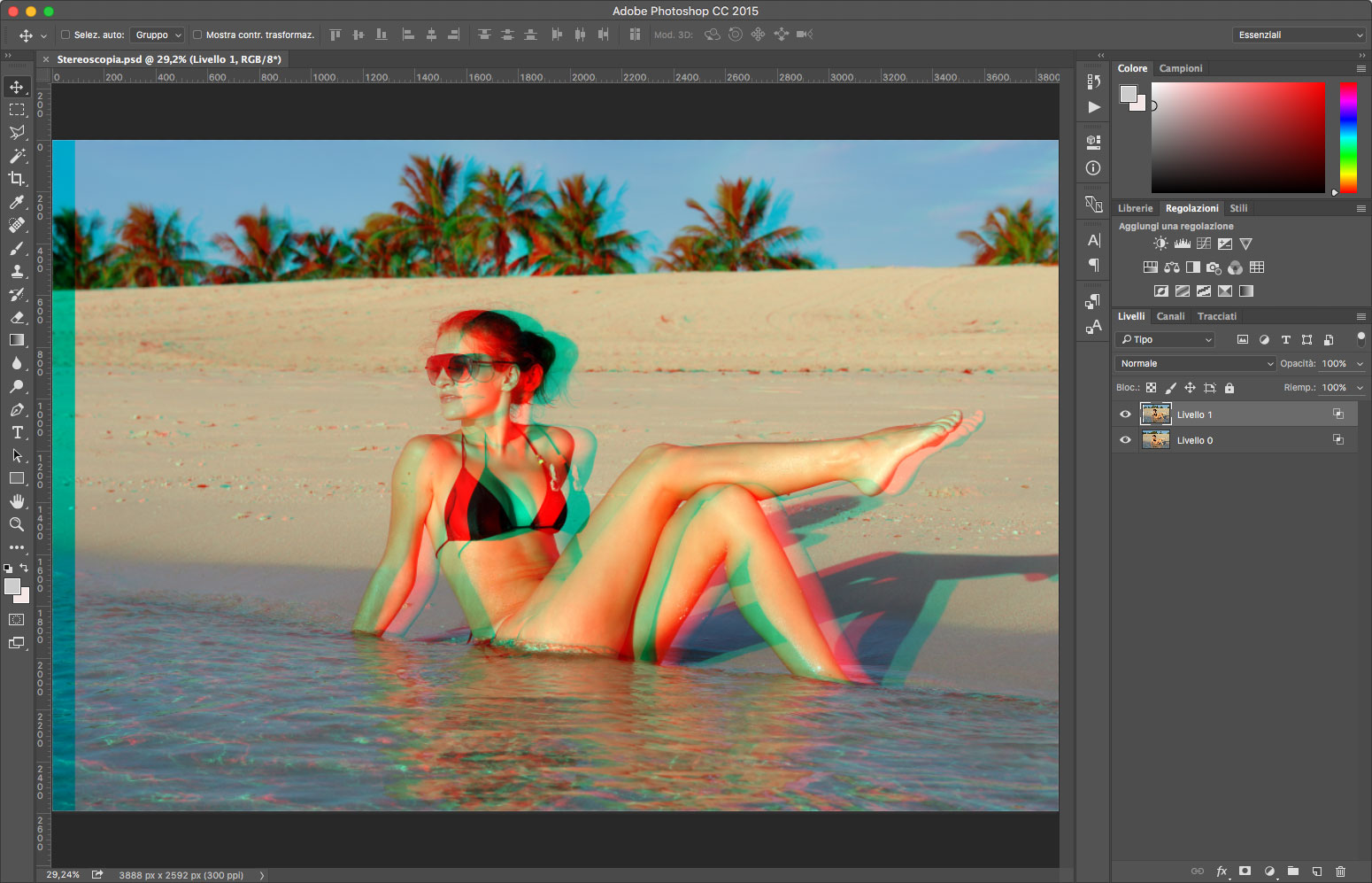The width and height of the screenshot is (1372, 883).
Task: Select the Brush tool
Action: [x=17, y=248]
